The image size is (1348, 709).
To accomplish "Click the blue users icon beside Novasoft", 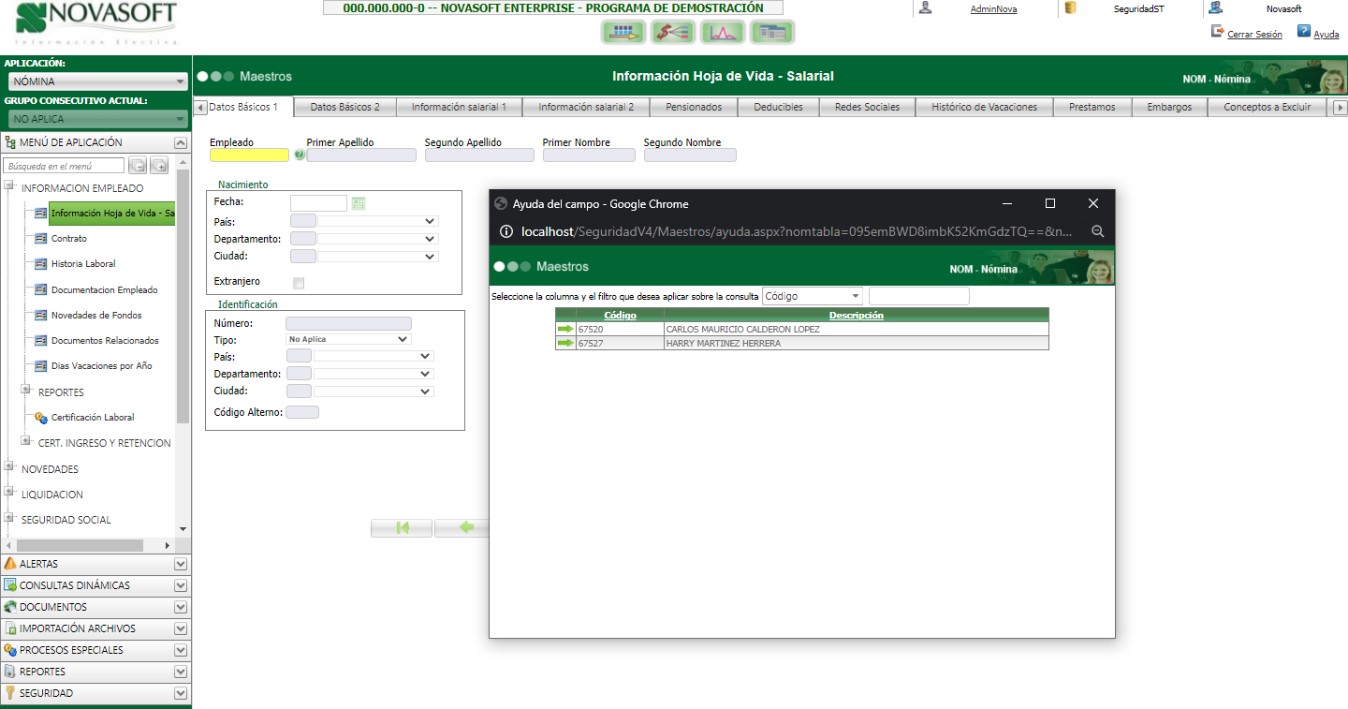I will pyautogui.click(x=1215, y=8).
